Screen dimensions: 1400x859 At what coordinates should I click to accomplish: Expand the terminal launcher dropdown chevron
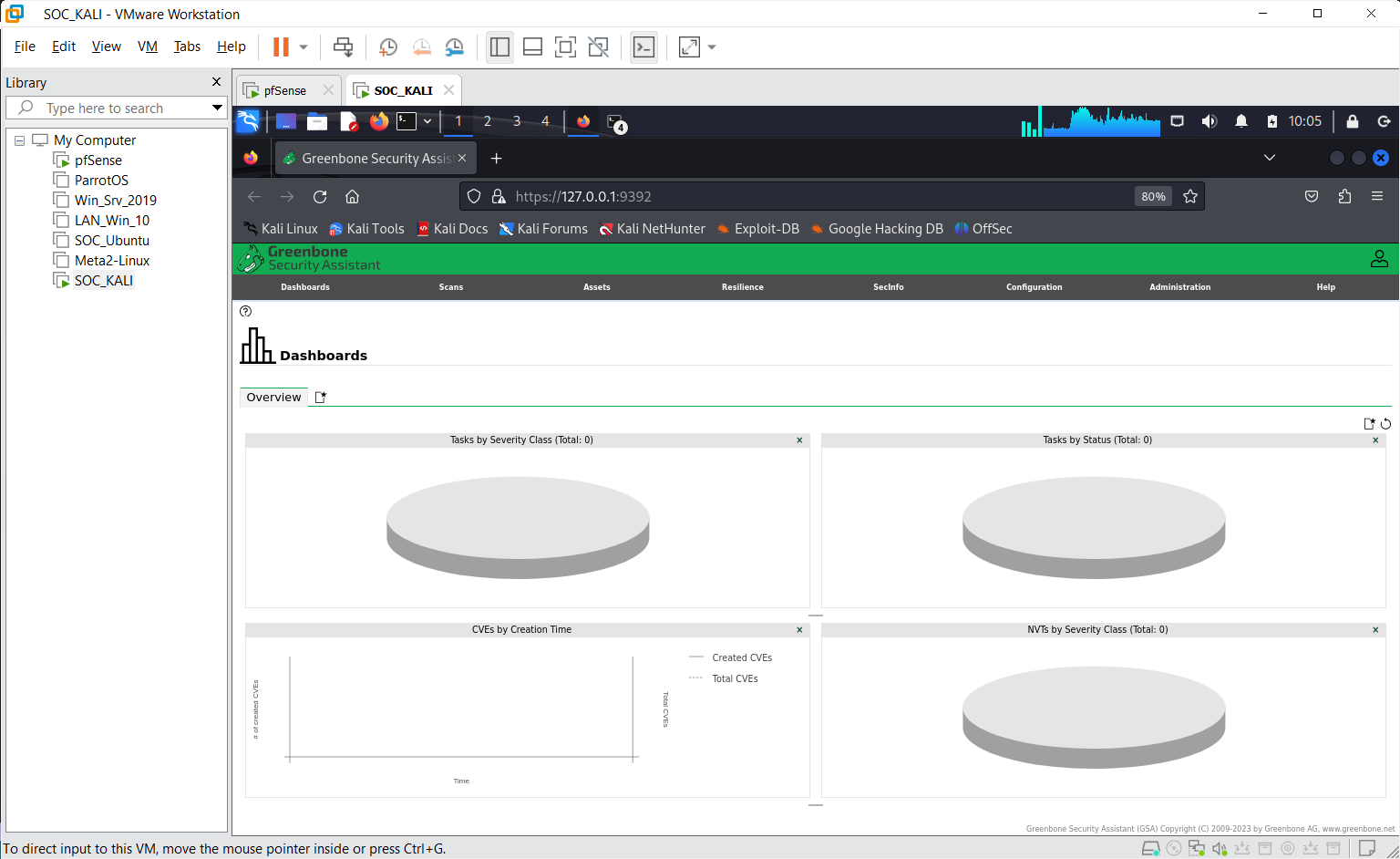[x=427, y=121]
